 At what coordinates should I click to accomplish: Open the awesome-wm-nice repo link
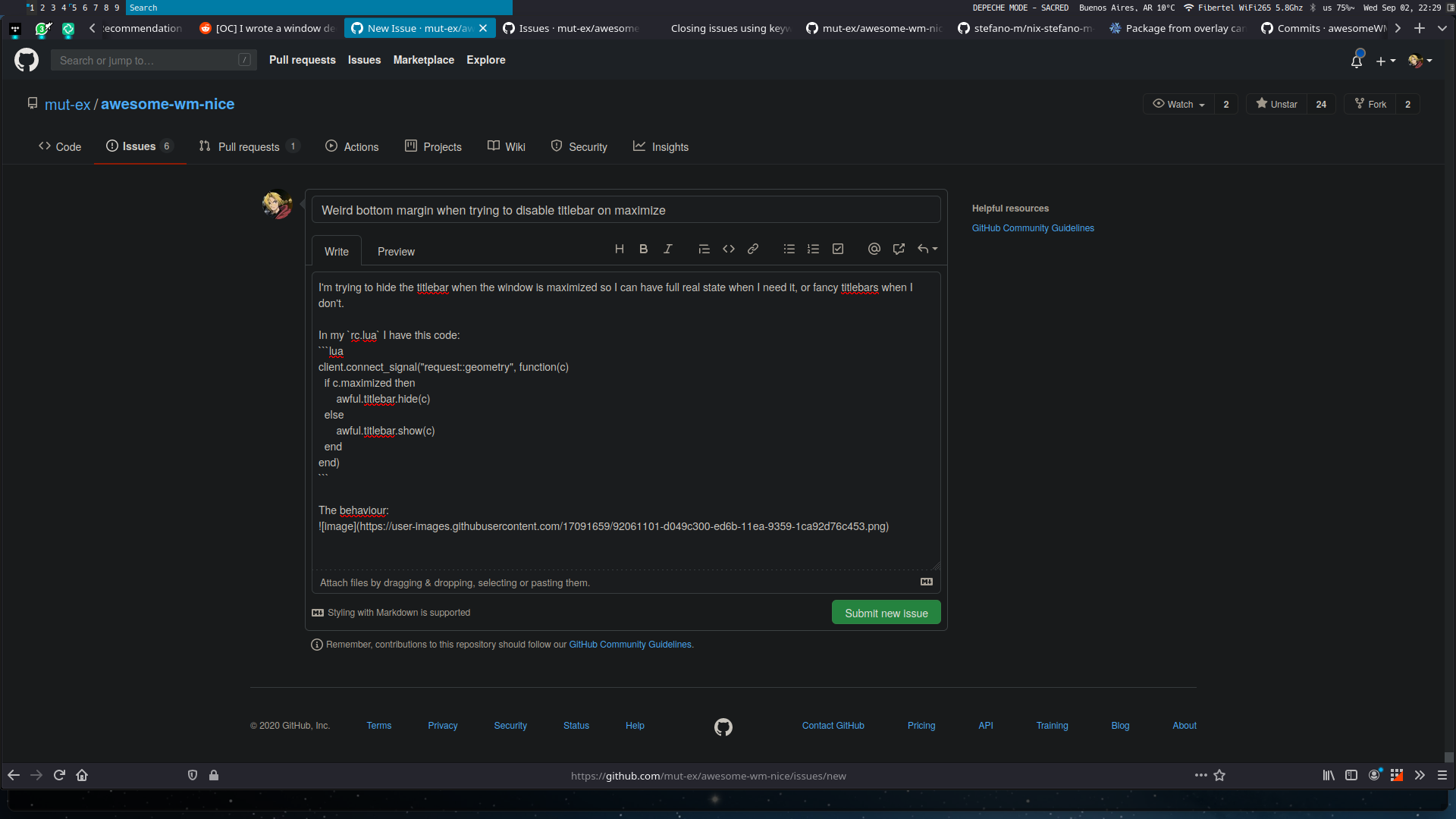coord(168,105)
